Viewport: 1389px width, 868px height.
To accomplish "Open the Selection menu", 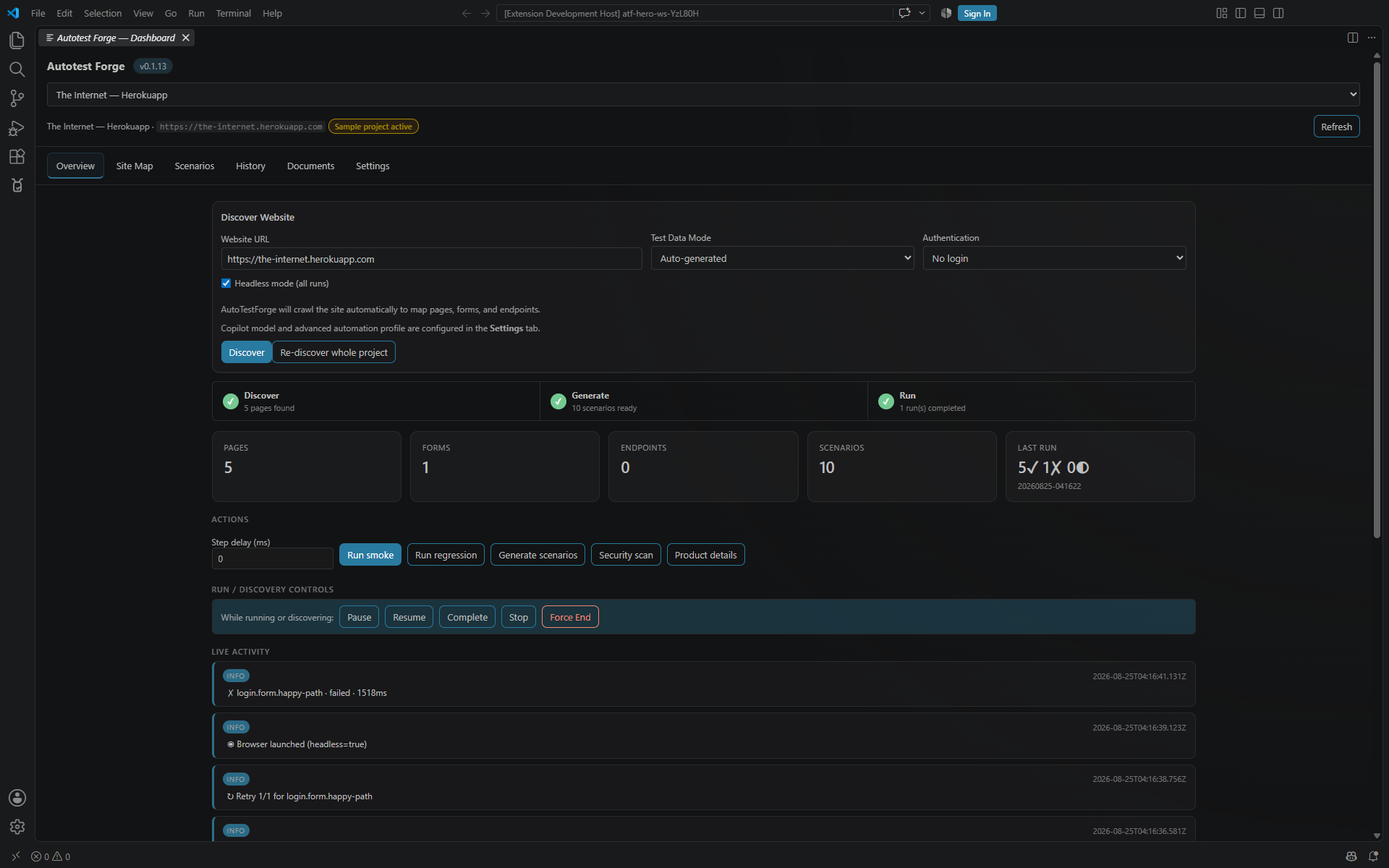I will pyautogui.click(x=103, y=13).
